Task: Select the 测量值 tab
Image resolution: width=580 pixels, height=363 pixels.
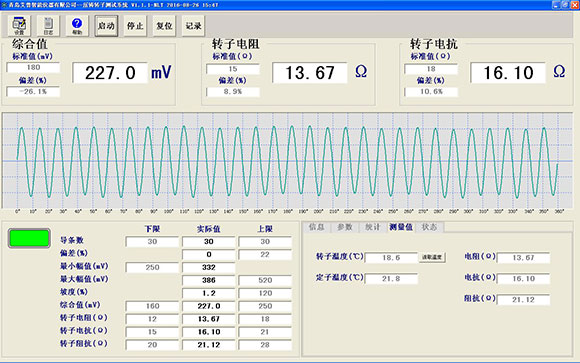Action: (401, 227)
